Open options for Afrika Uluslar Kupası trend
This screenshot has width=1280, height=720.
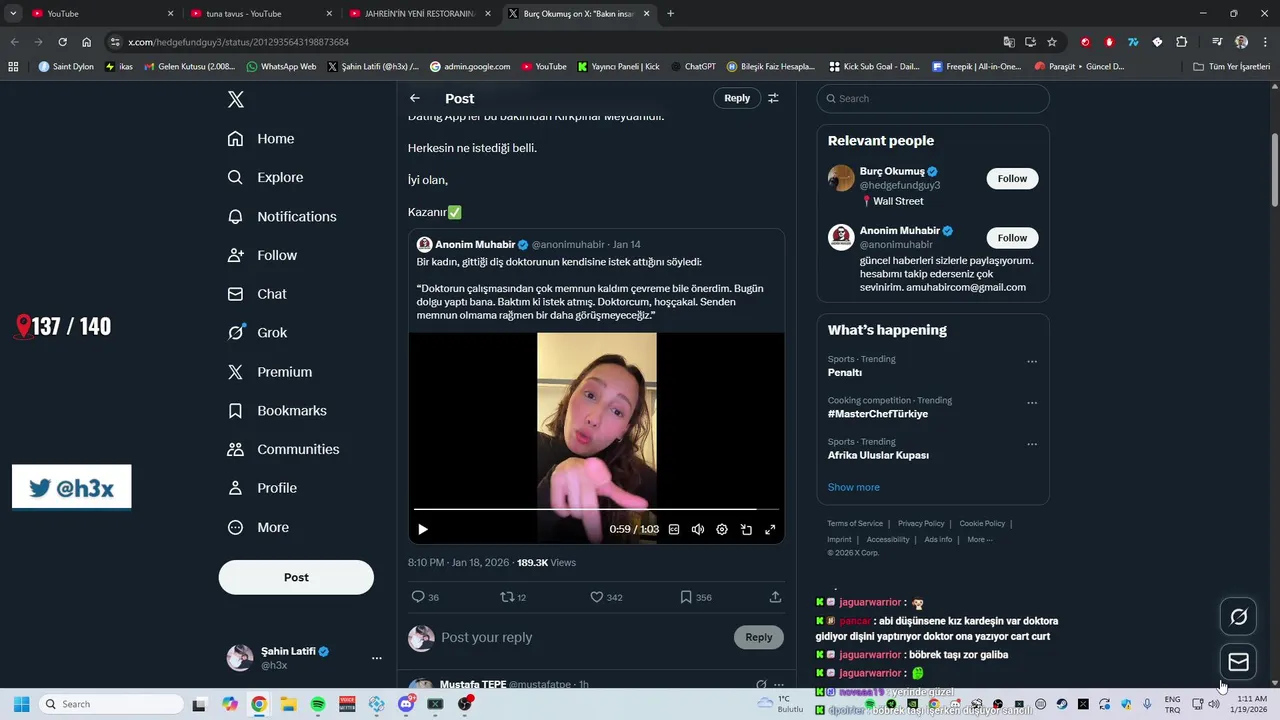(1032, 444)
